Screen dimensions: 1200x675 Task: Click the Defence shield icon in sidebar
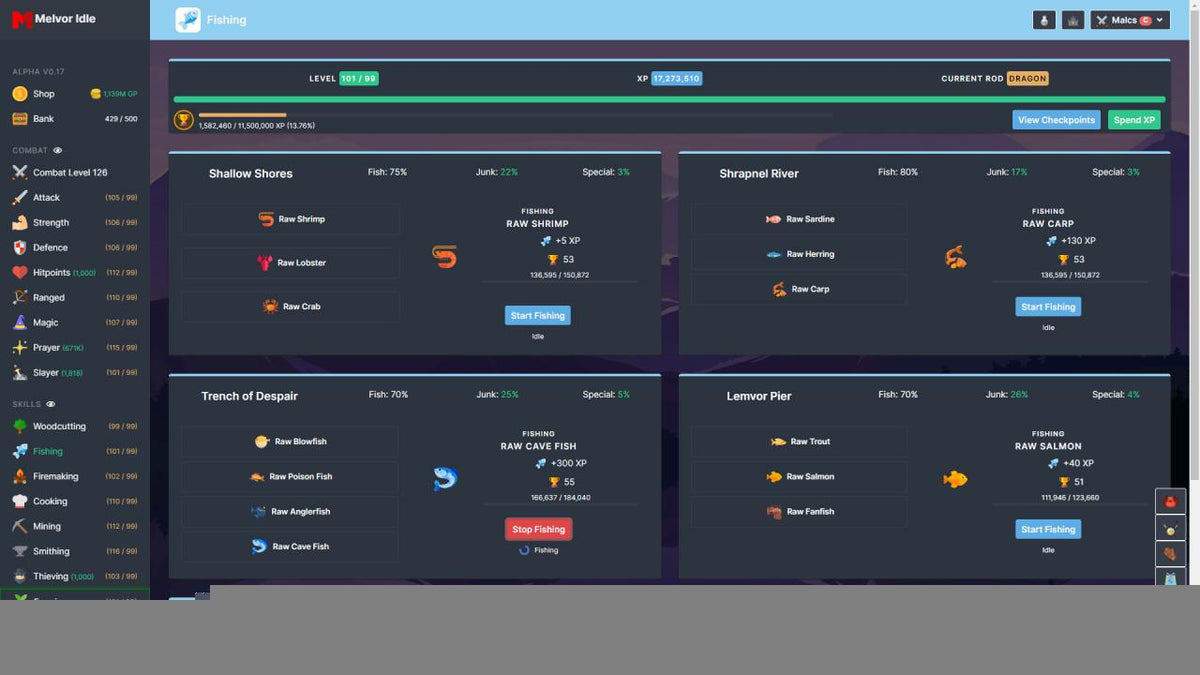coord(20,248)
